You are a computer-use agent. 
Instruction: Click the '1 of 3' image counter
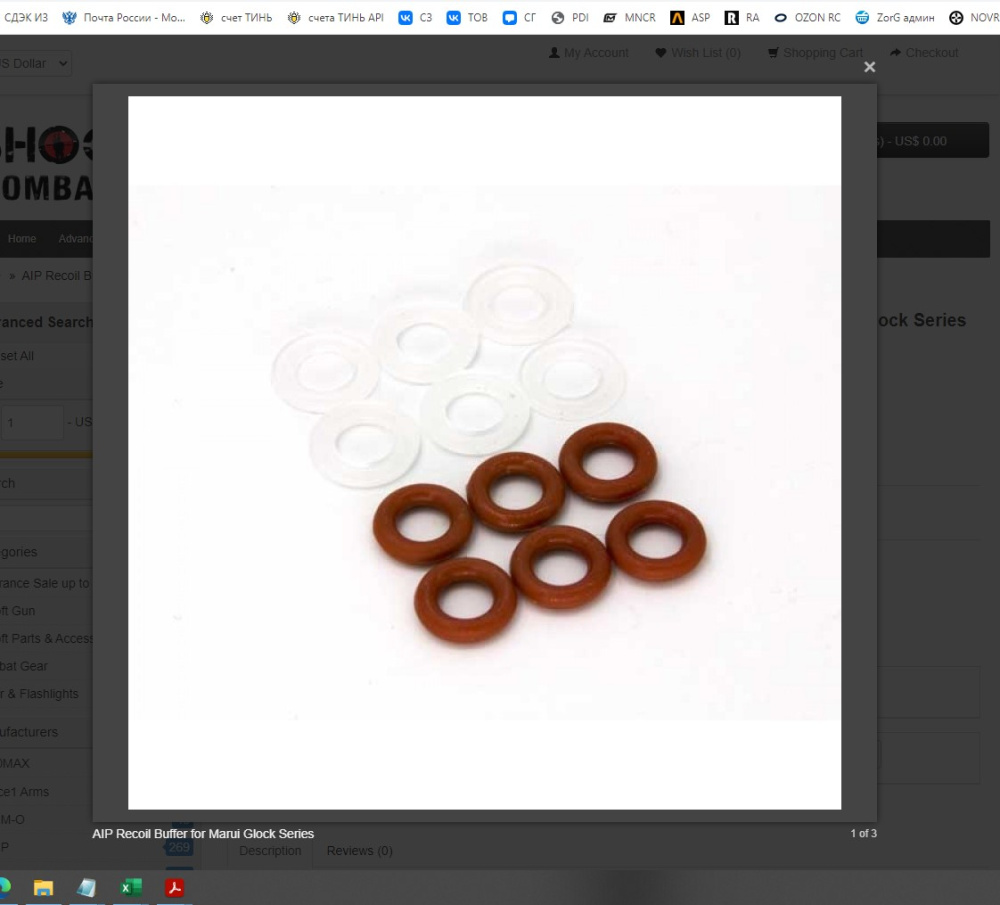tap(864, 834)
